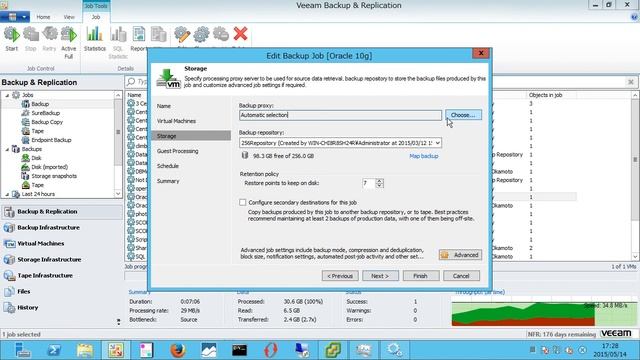Click Choose button for backup proxy
640x360 pixels.
coord(463,115)
